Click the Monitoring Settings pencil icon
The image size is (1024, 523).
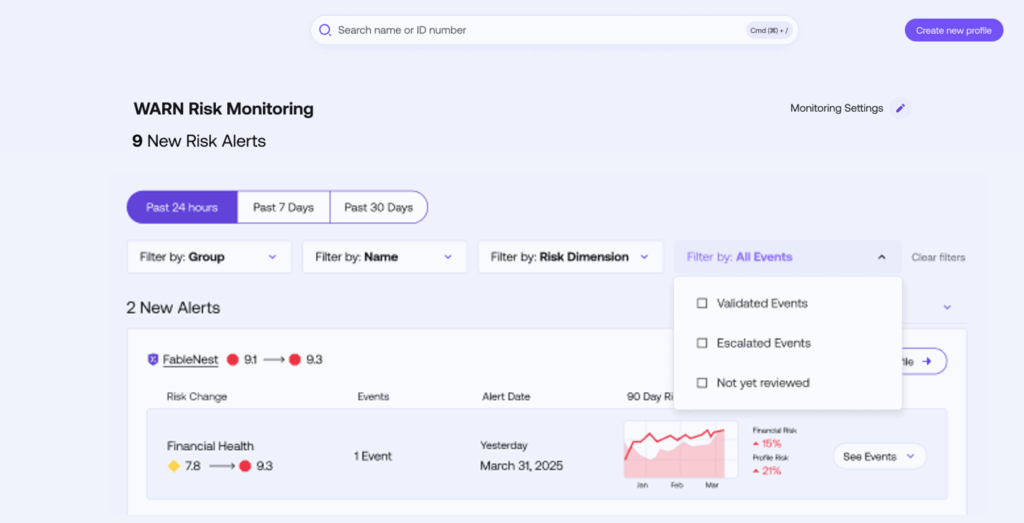(901, 108)
